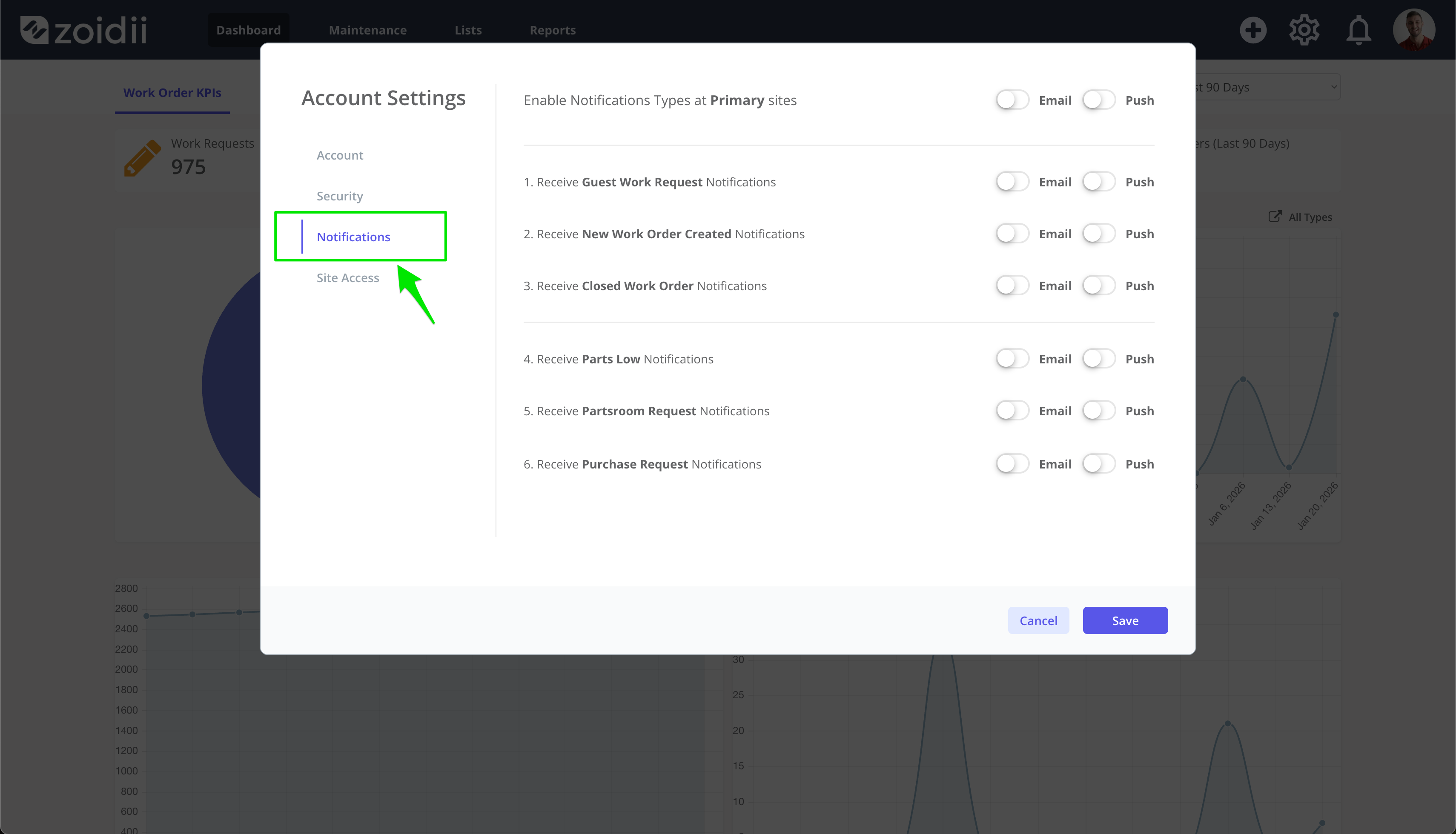Screen dimensions: 1456x834
Task: Open the user profile avatar
Action: (1413, 30)
